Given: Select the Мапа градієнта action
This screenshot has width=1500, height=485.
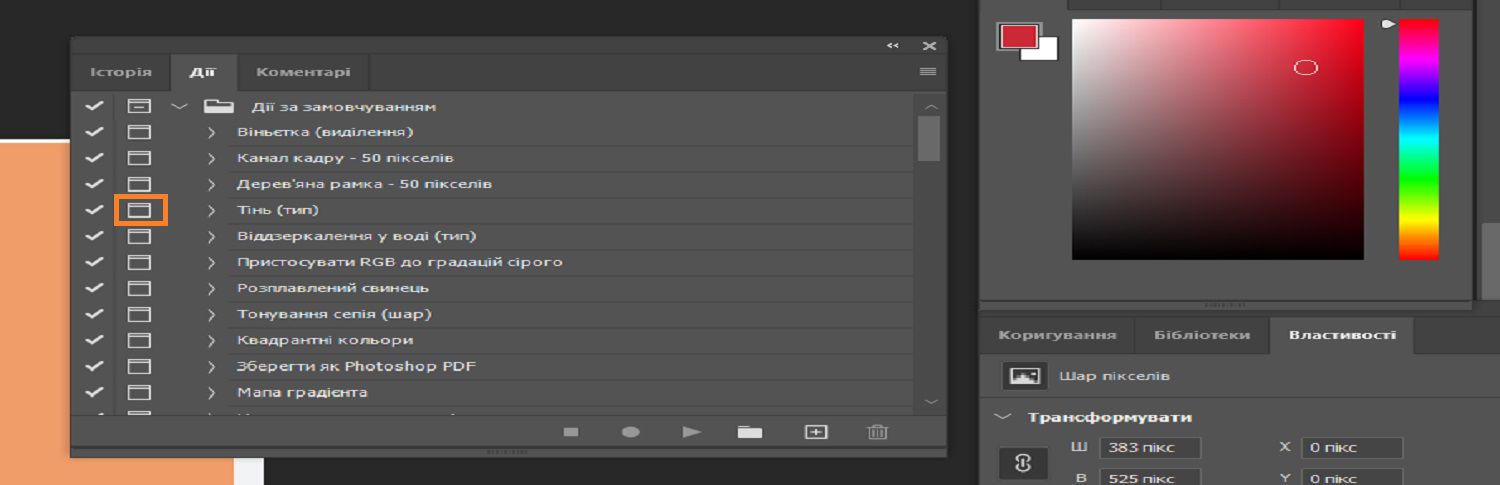Looking at the screenshot, I should pos(302,392).
